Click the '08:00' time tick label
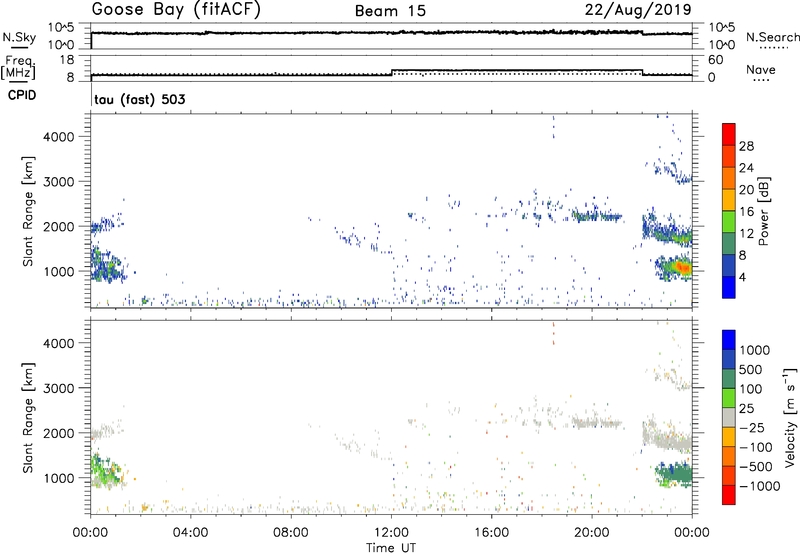Screen dimensions: 800x554 291,533
